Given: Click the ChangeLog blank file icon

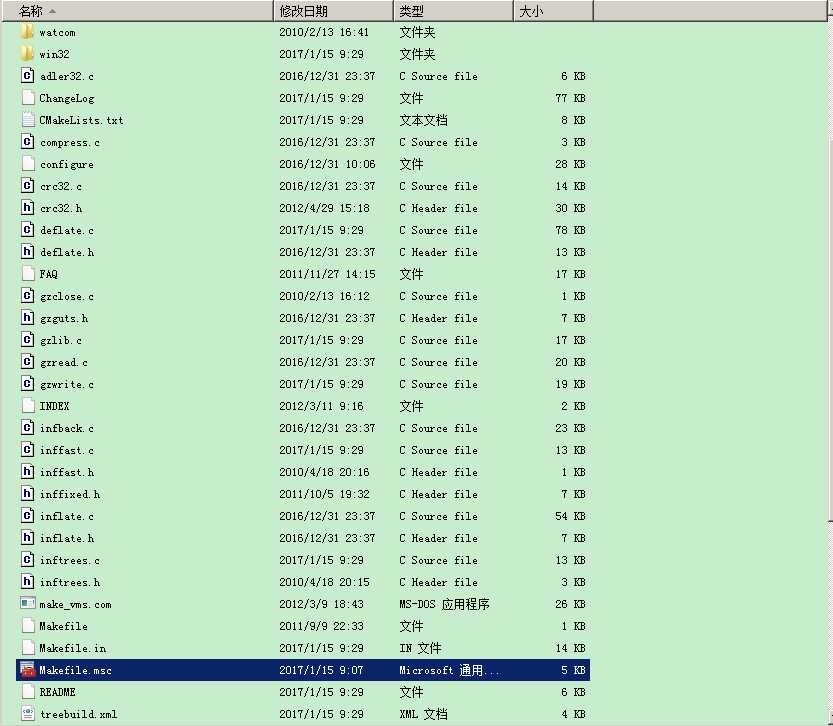Looking at the screenshot, I should pos(28,98).
